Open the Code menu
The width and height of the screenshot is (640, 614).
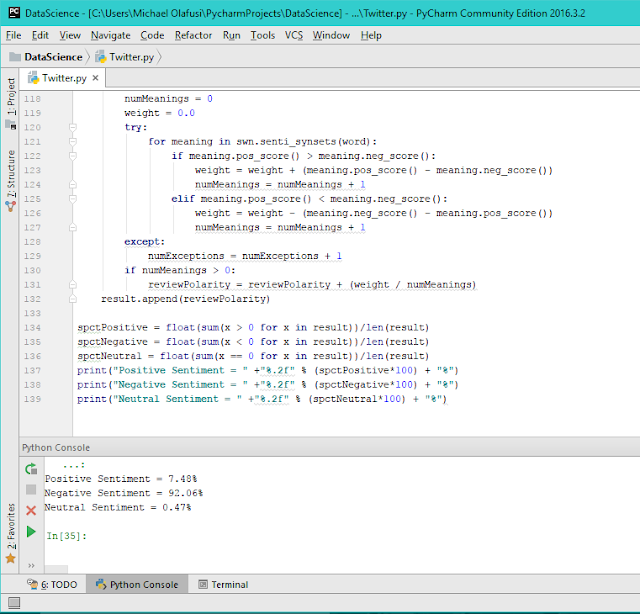pos(152,36)
